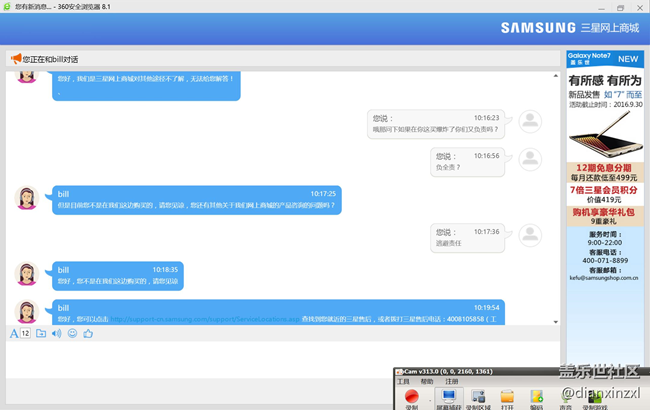This screenshot has height=410, width=650.
Task: Click the 购机享豪华礼包 promotion text
Action: 604,212
